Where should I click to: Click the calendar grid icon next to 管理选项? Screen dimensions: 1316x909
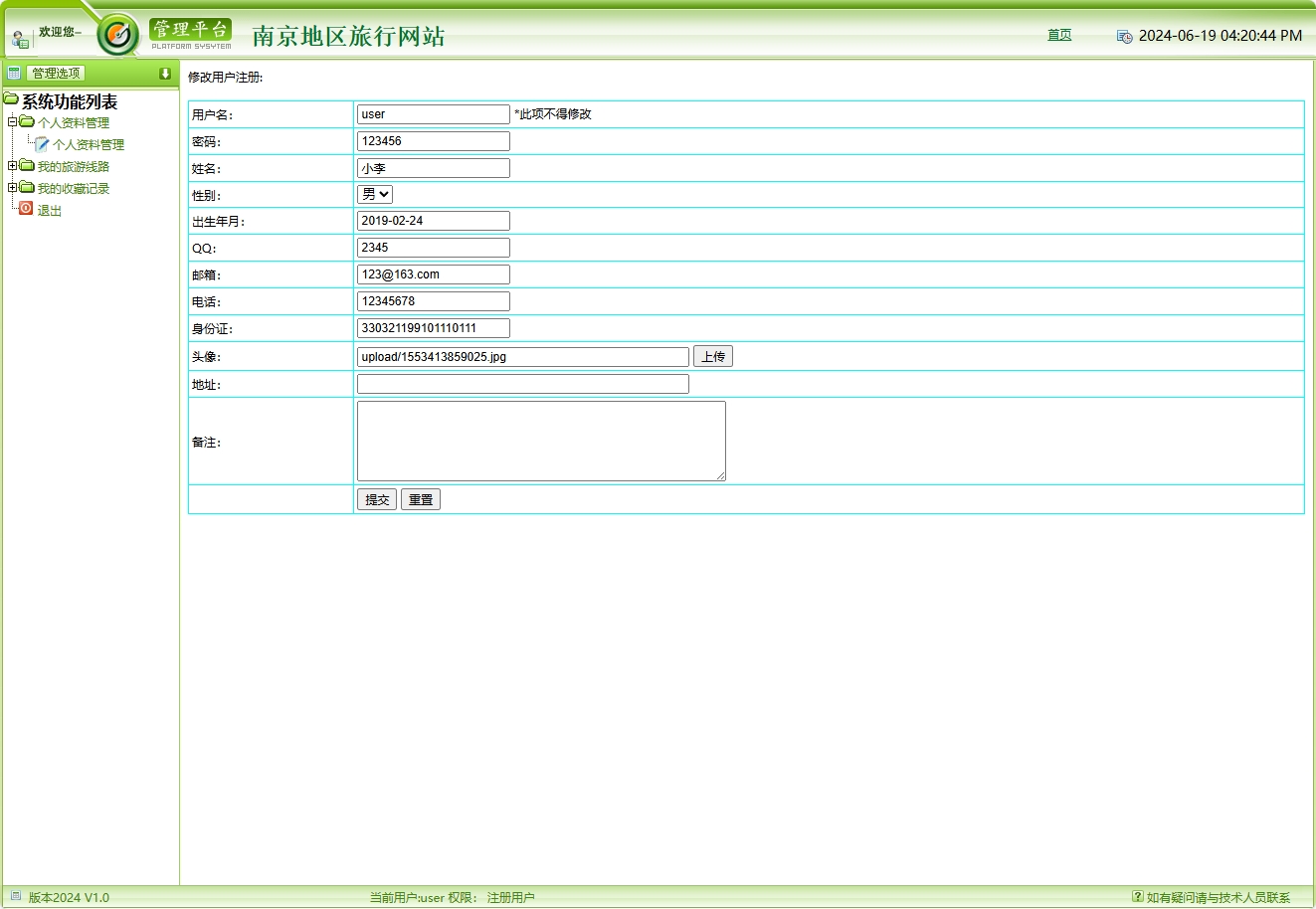pyautogui.click(x=14, y=73)
